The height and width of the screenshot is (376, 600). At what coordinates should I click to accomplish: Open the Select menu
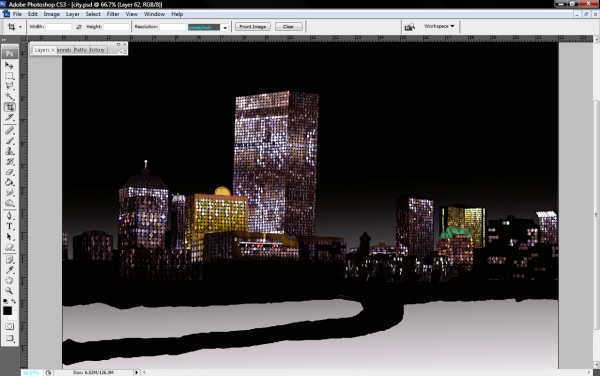tap(93, 14)
